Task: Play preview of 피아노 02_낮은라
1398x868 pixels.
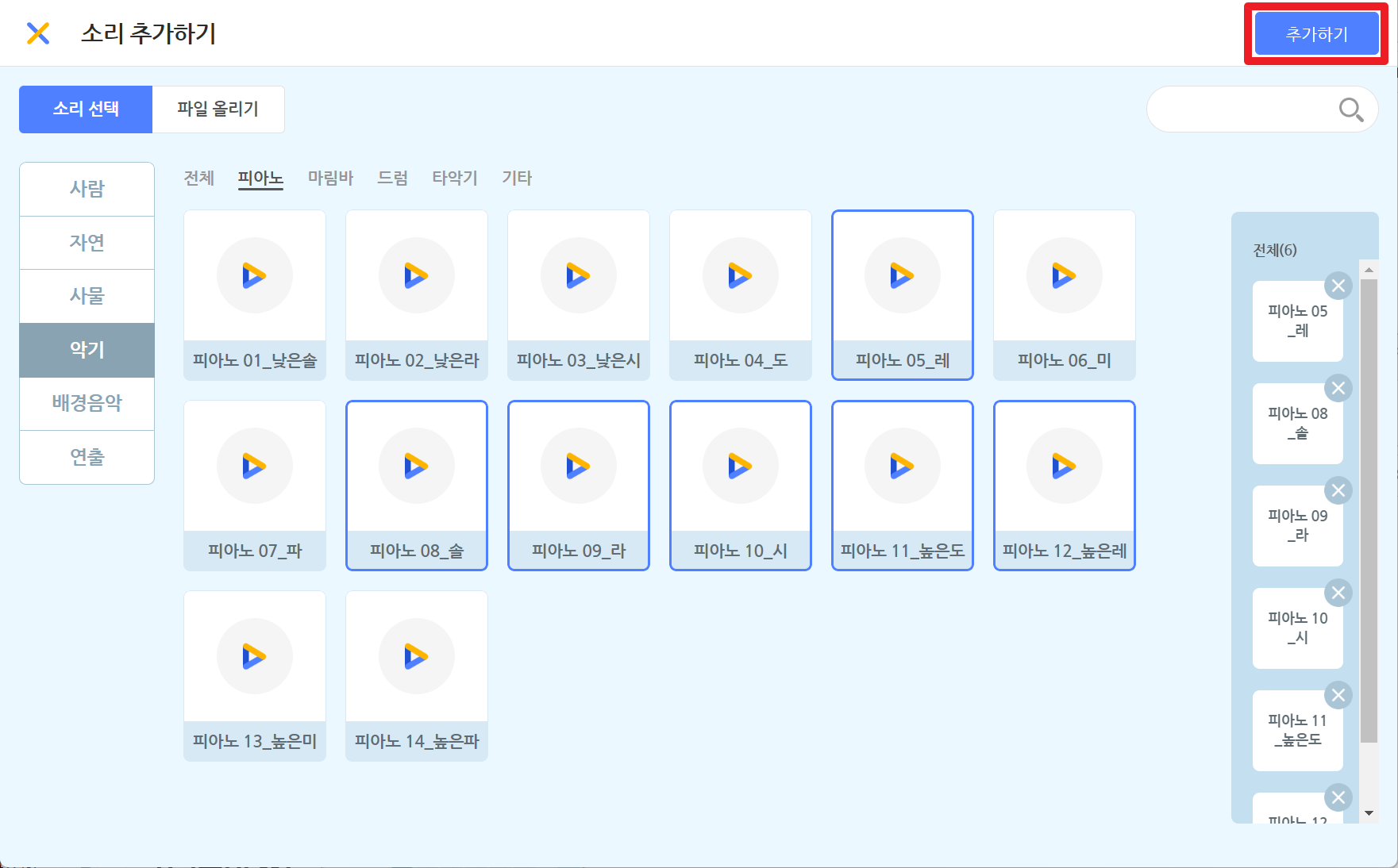Action: point(417,275)
